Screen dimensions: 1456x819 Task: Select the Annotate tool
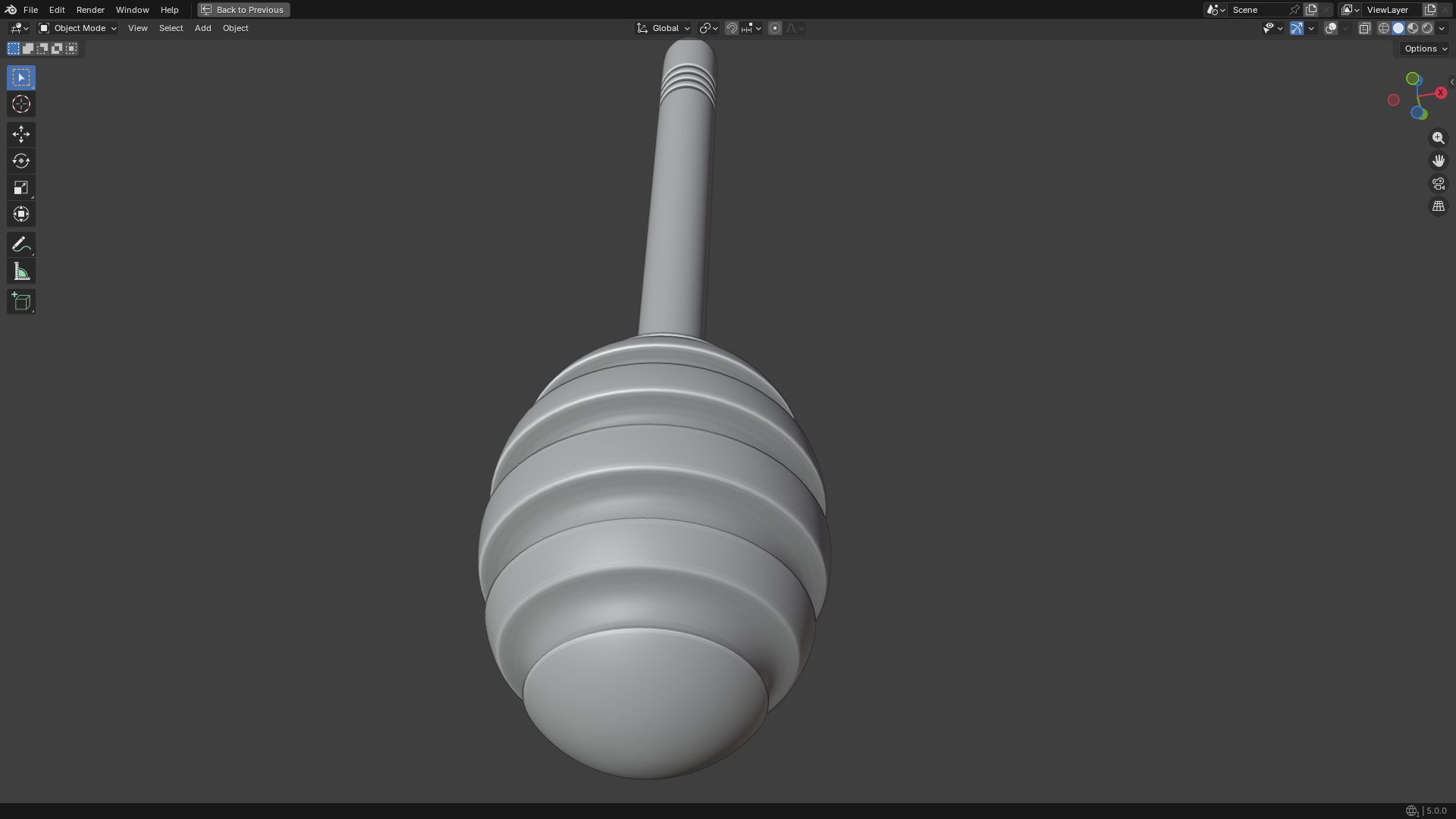(21, 244)
